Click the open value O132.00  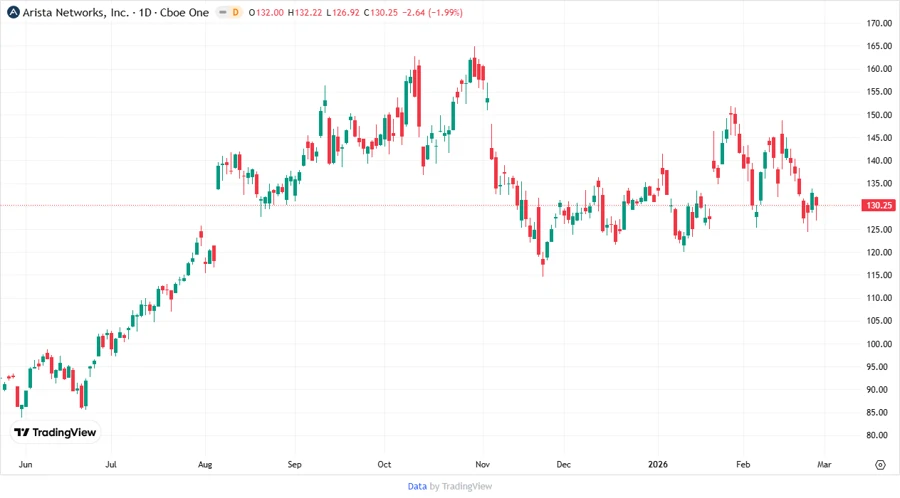(x=266, y=12)
